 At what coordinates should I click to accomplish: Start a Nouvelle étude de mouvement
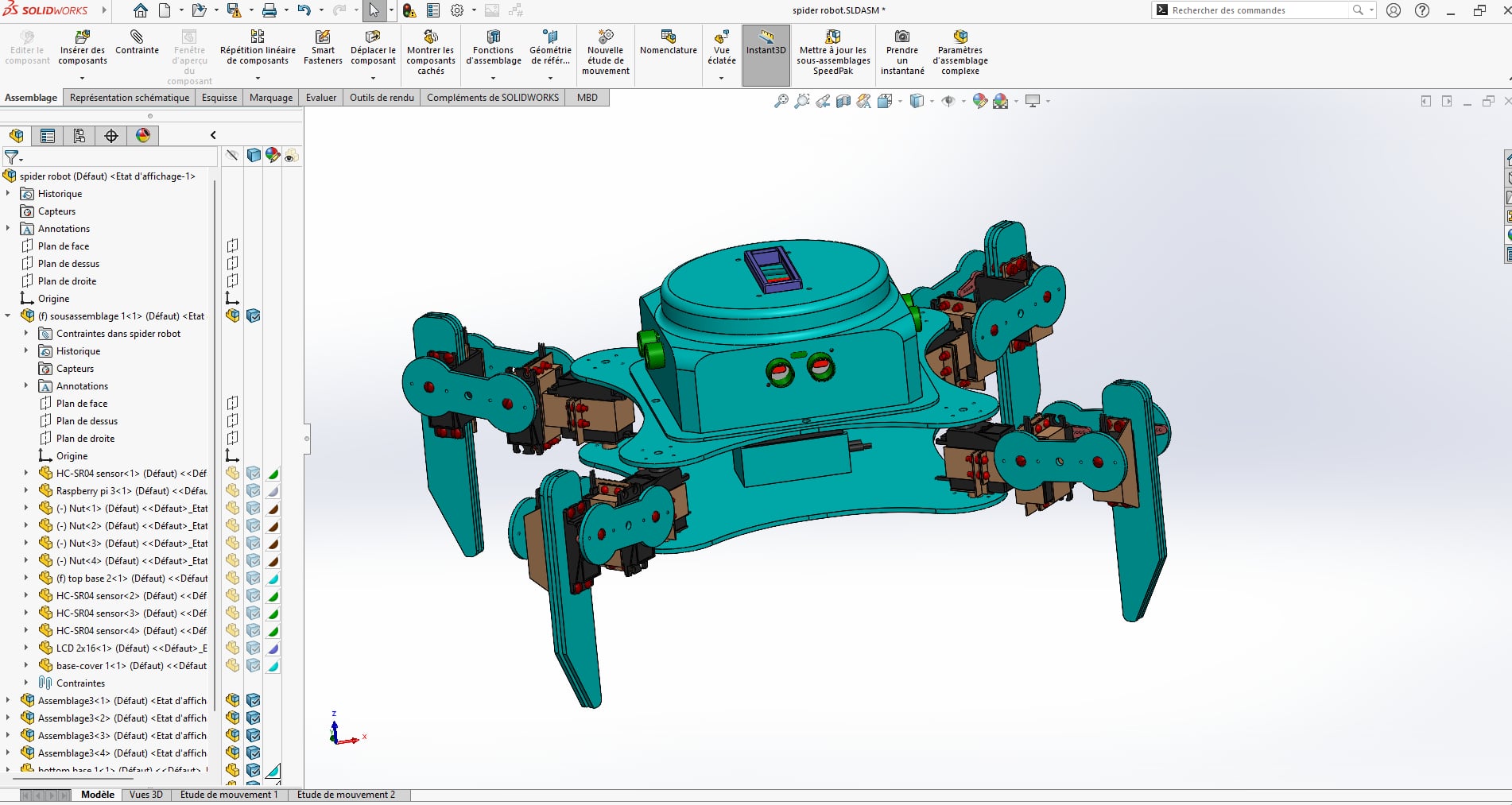606,52
